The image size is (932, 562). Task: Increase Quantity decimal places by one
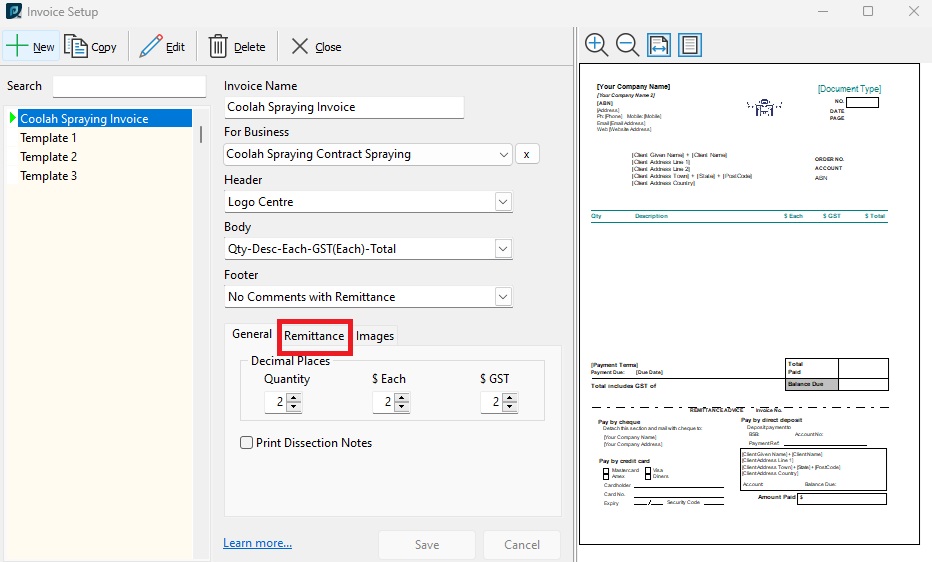(293, 397)
